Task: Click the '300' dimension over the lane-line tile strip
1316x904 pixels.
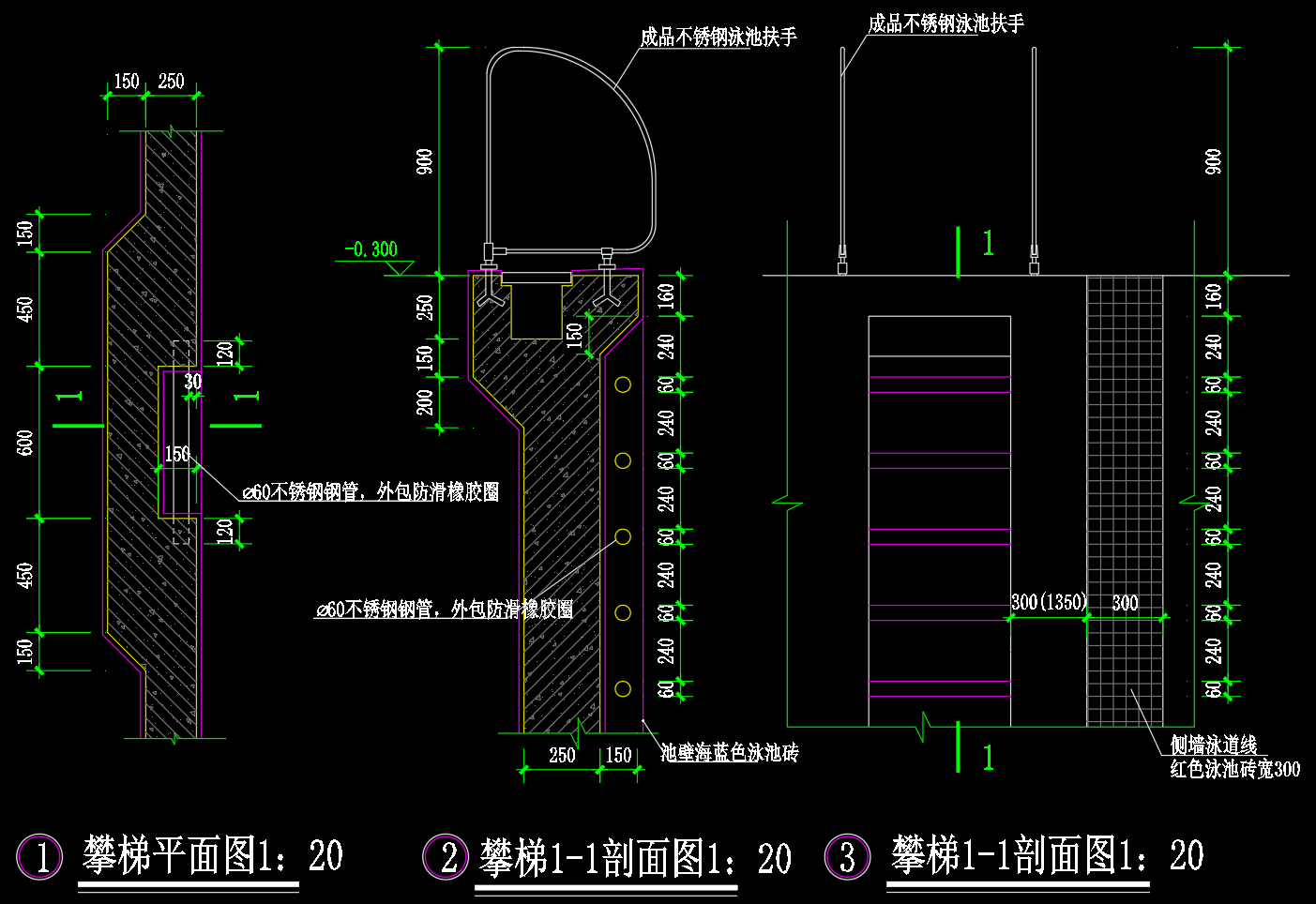Action: point(1126,603)
